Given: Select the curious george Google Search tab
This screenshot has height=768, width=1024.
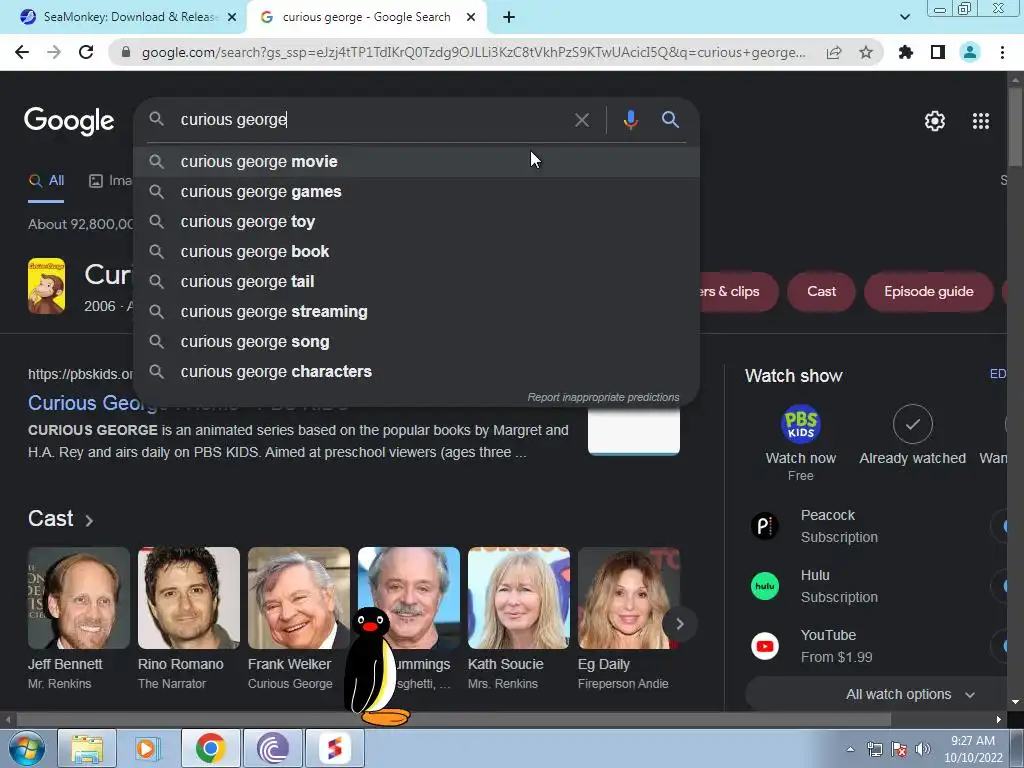Looking at the screenshot, I should point(366,17).
